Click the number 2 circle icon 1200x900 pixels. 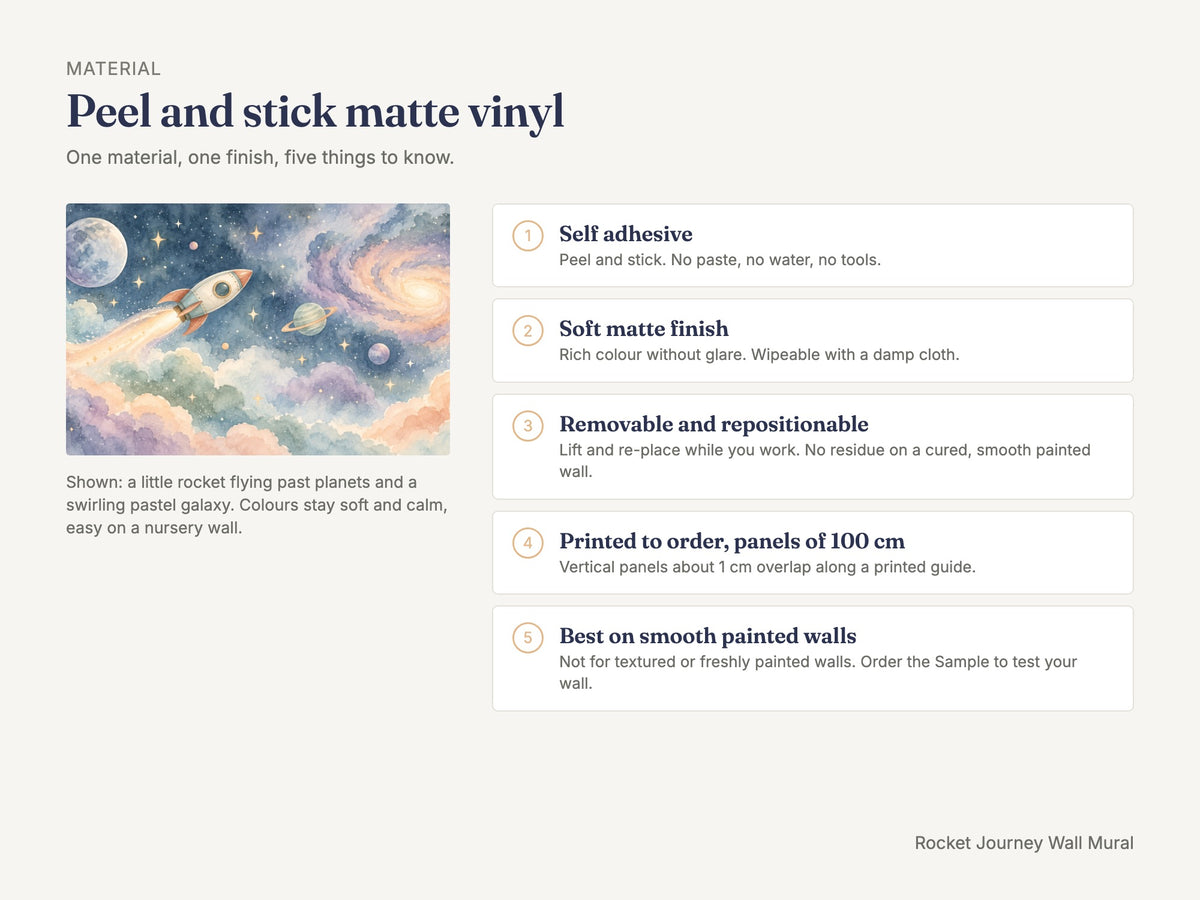(x=528, y=331)
